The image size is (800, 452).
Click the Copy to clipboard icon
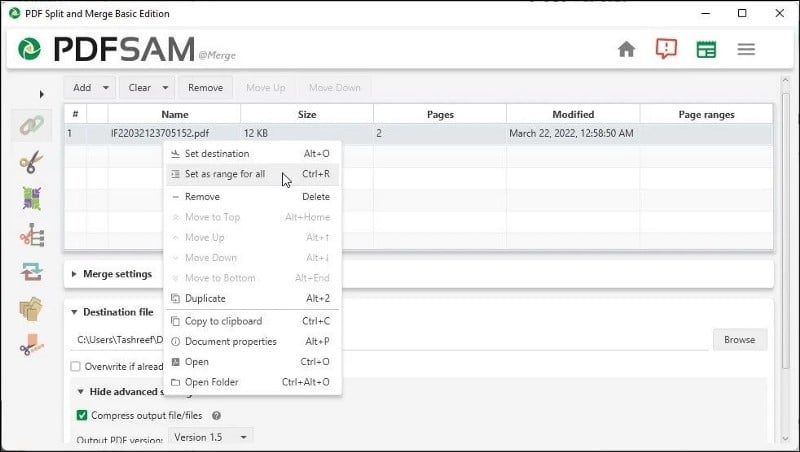pyautogui.click(x=175, y=321)
